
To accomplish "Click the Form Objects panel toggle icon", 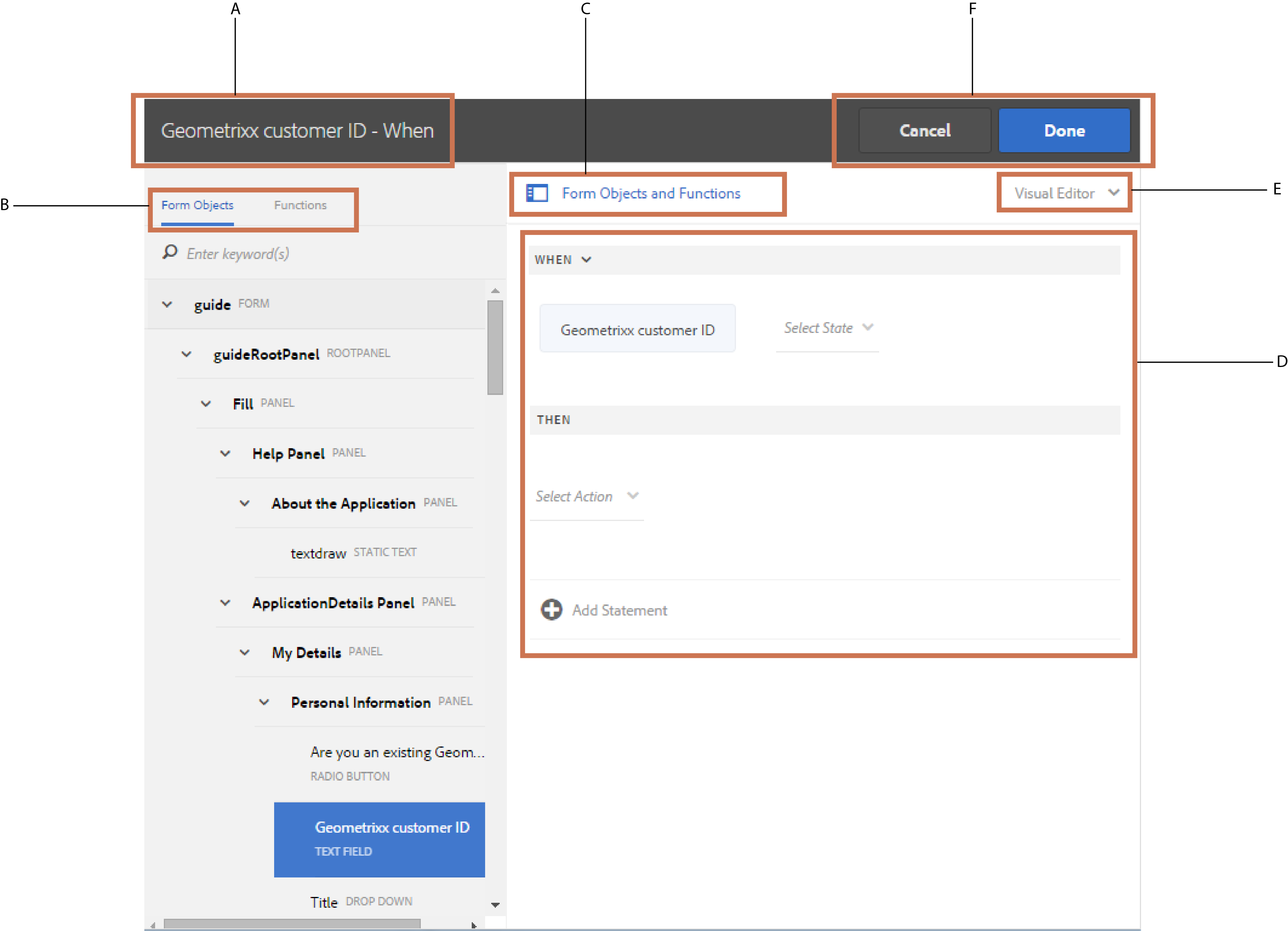I will pyautogui.click(x=537, y=193).
